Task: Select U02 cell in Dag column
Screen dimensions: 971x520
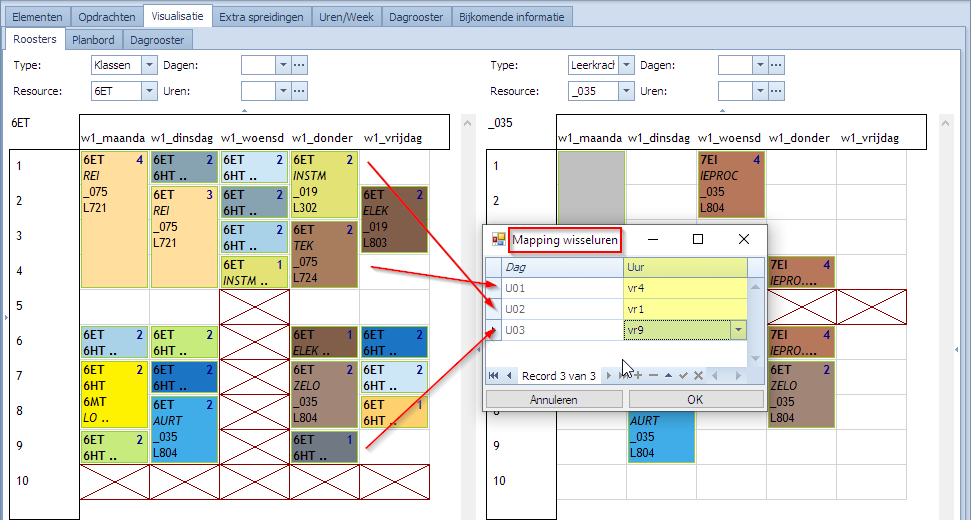Action: (x=562, y=309)
